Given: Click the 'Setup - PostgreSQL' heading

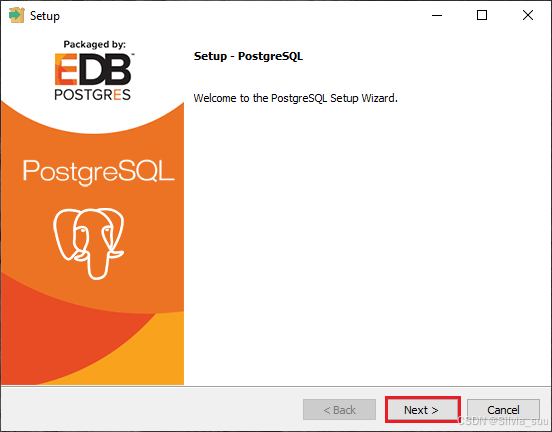Looking at the screenshot, I should [x=248, y=56].
